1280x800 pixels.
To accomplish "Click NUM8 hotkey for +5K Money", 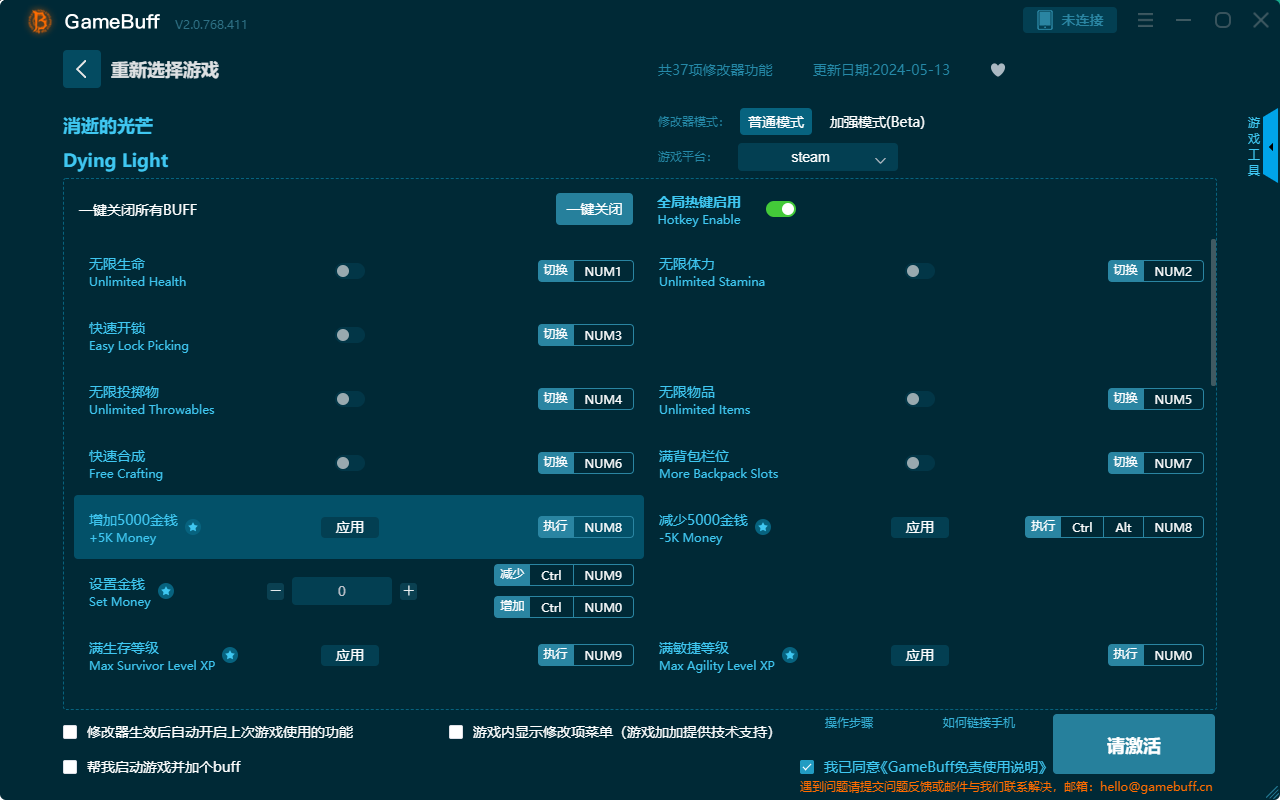I will point(586,527).
